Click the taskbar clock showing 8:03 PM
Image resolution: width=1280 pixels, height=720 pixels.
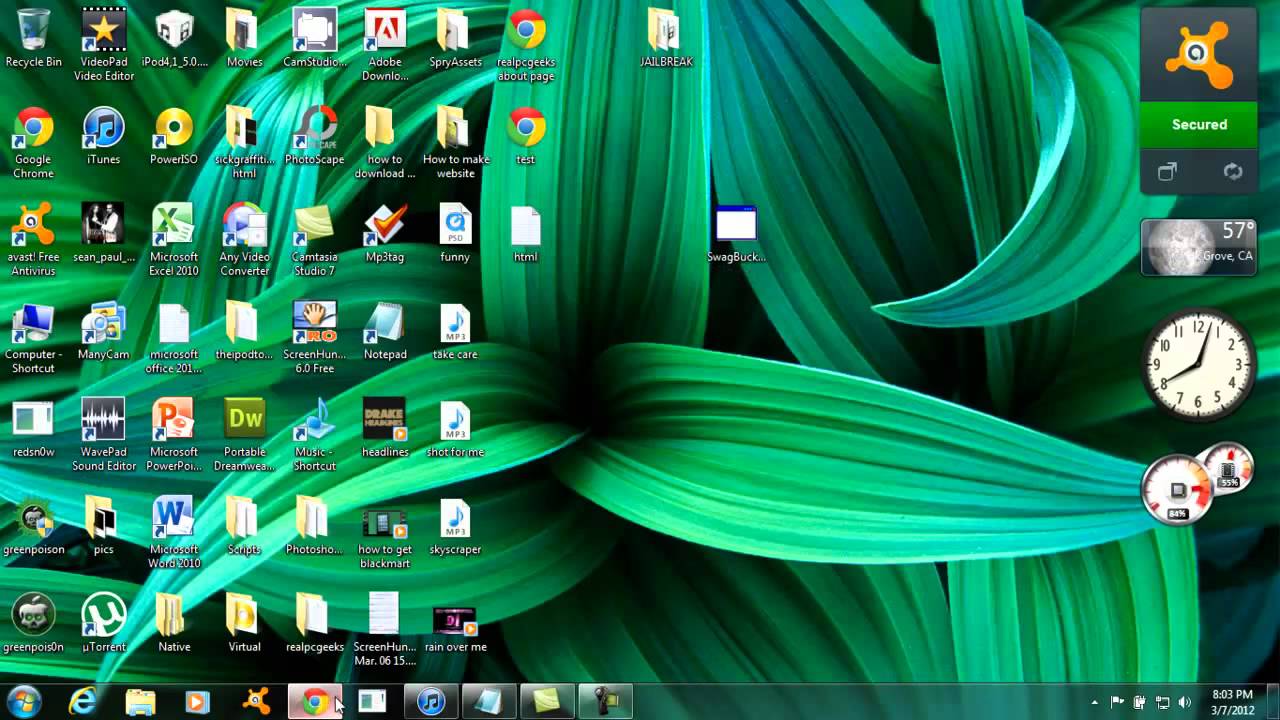coord(1232,702)
